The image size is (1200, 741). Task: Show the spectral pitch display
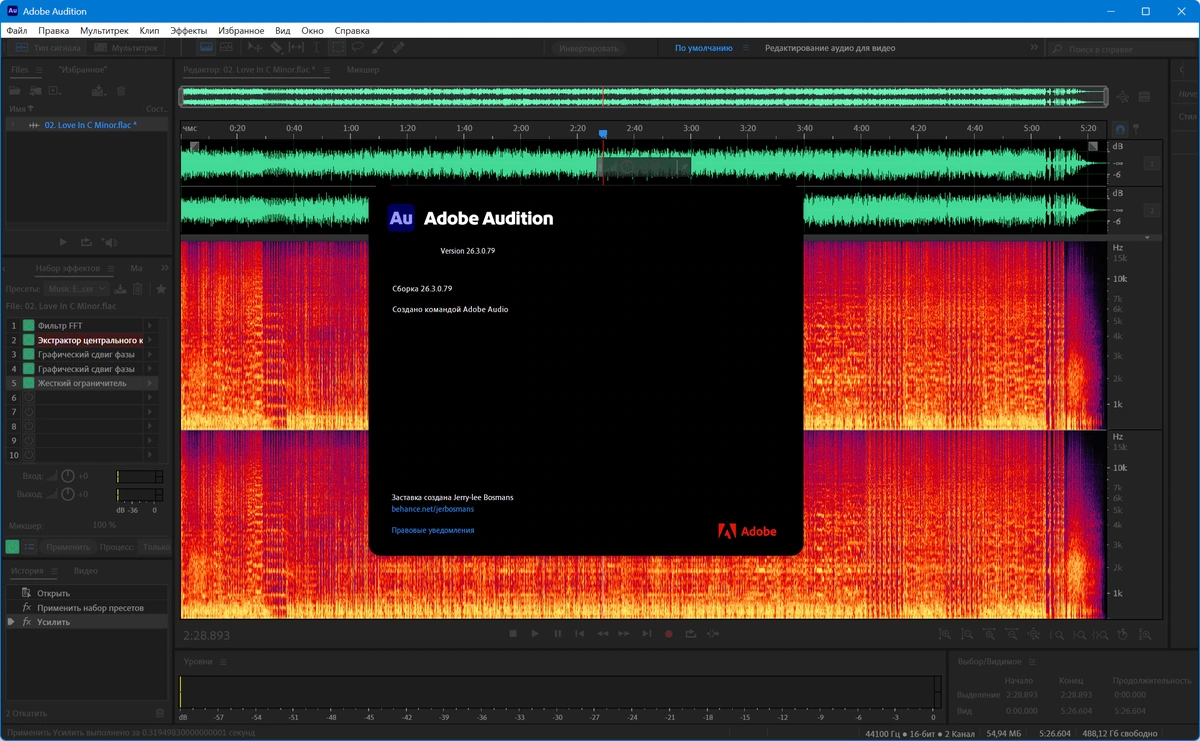coord(227,47)
